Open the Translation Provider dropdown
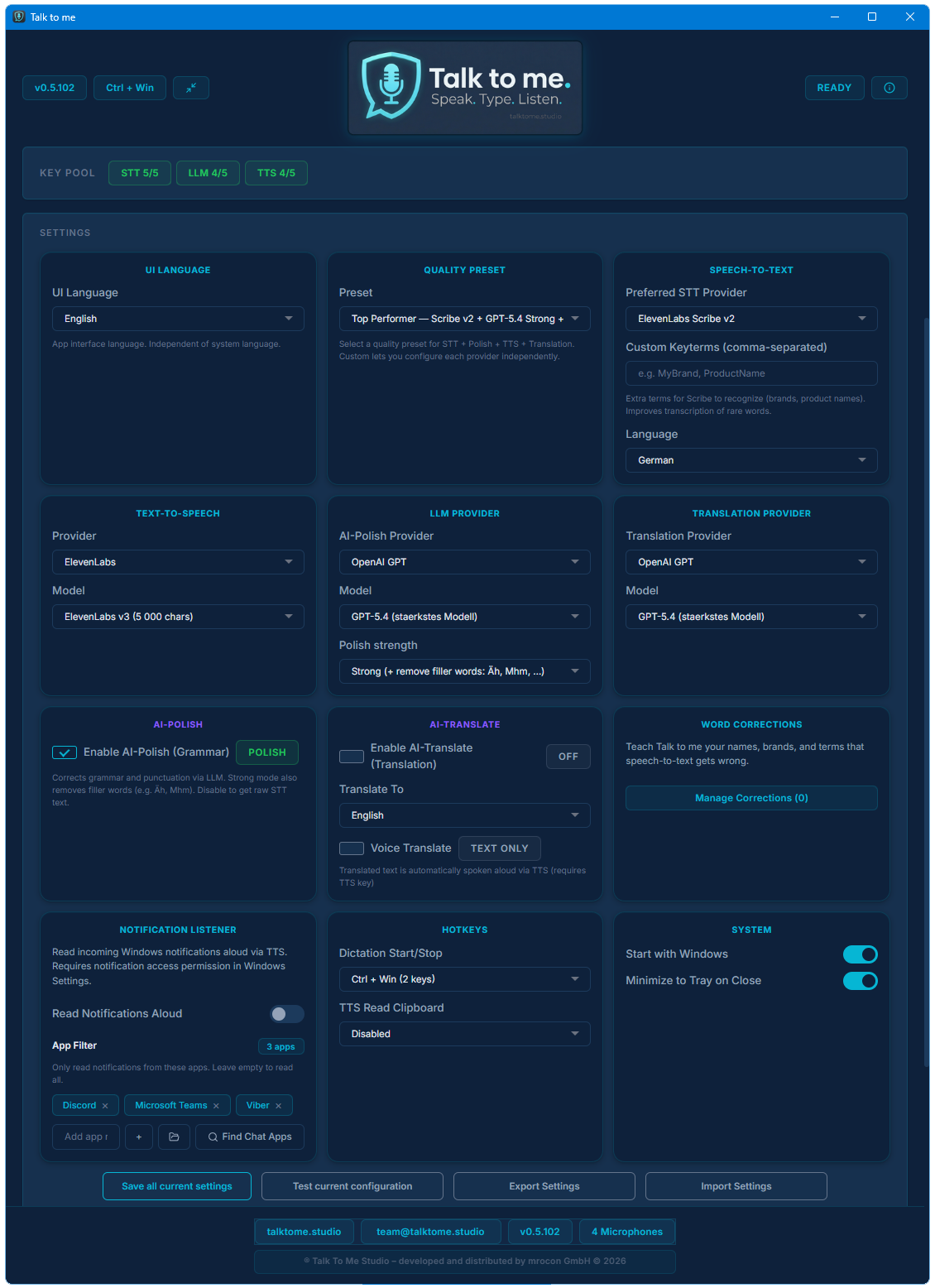This screenshot has height=1288, width=935. coord(751,562)
